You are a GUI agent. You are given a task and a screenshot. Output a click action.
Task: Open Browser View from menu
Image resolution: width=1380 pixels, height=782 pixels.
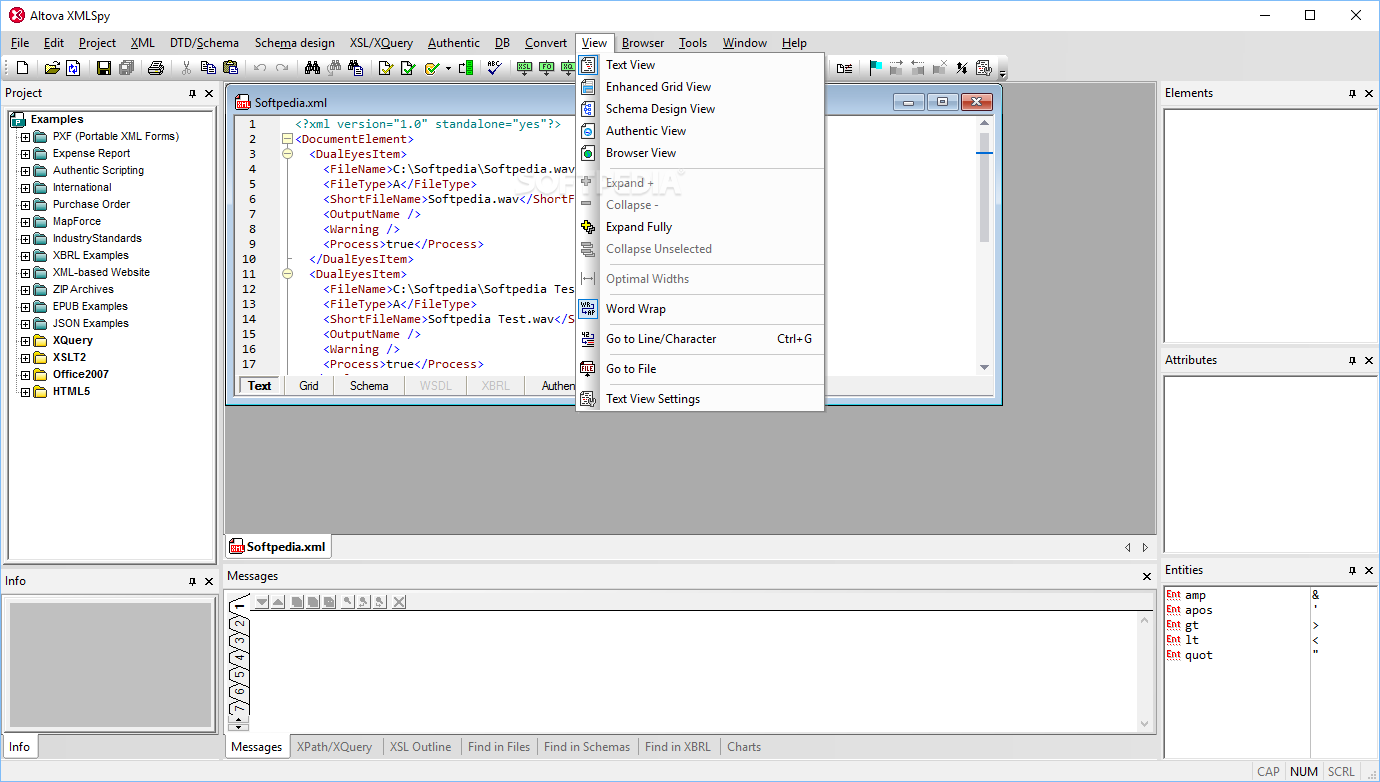pyautogui.click(x=700, y=153)
